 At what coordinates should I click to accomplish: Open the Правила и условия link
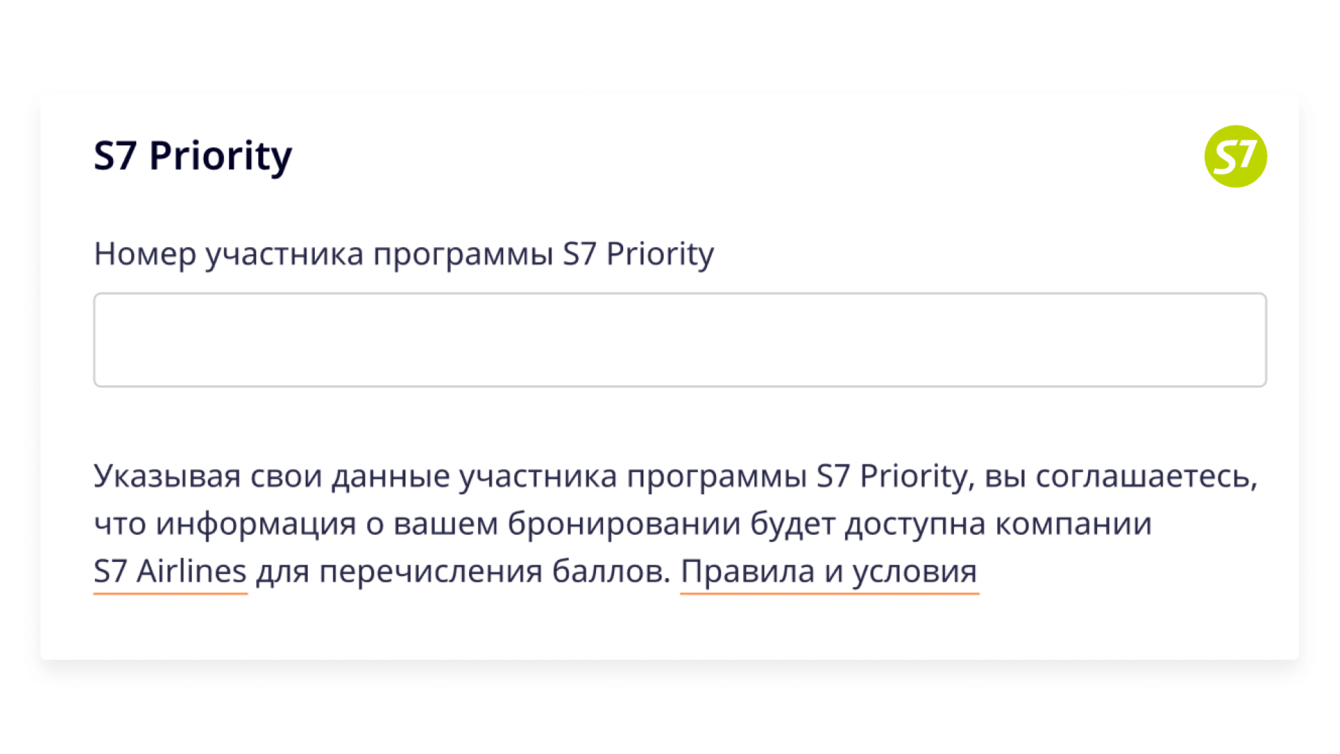tap(828, 572)
